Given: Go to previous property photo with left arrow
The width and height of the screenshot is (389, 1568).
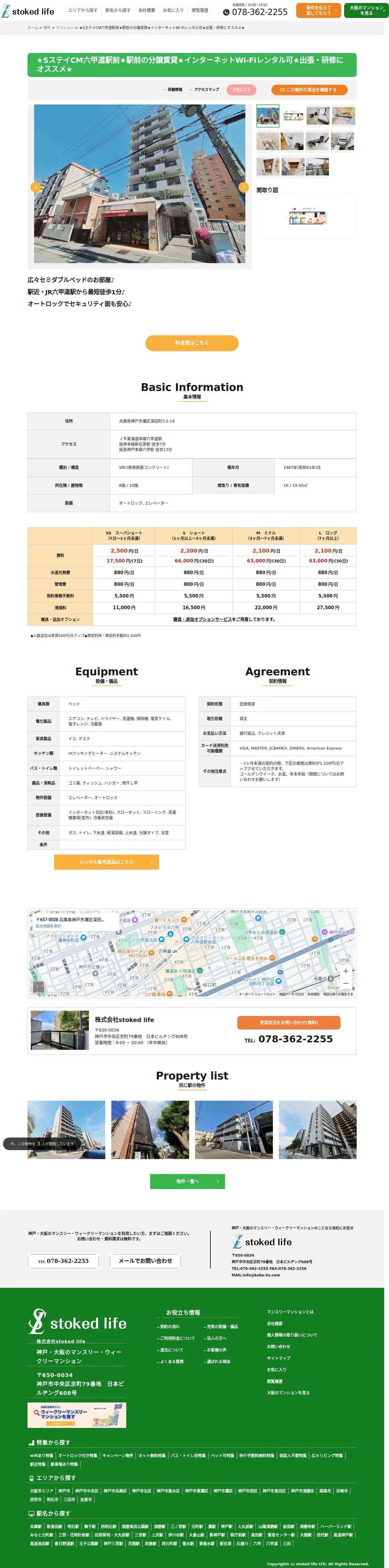Looking at the screenshot, I should [36, 187].
